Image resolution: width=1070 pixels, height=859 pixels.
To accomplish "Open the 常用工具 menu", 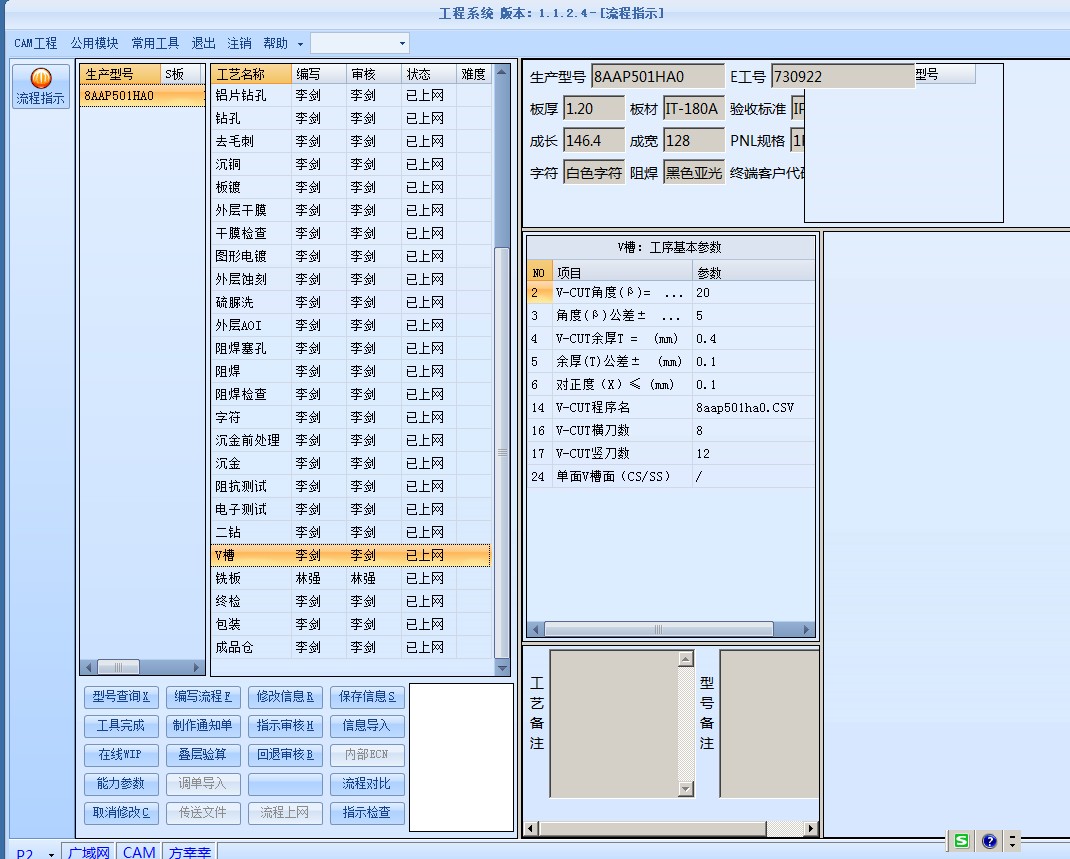I will pos(155,44).
